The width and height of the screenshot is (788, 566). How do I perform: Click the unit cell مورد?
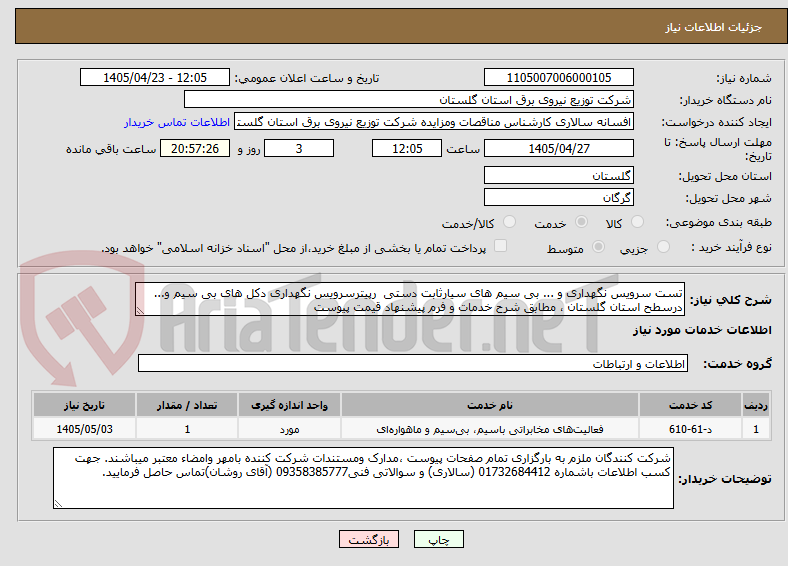point(289,429)
